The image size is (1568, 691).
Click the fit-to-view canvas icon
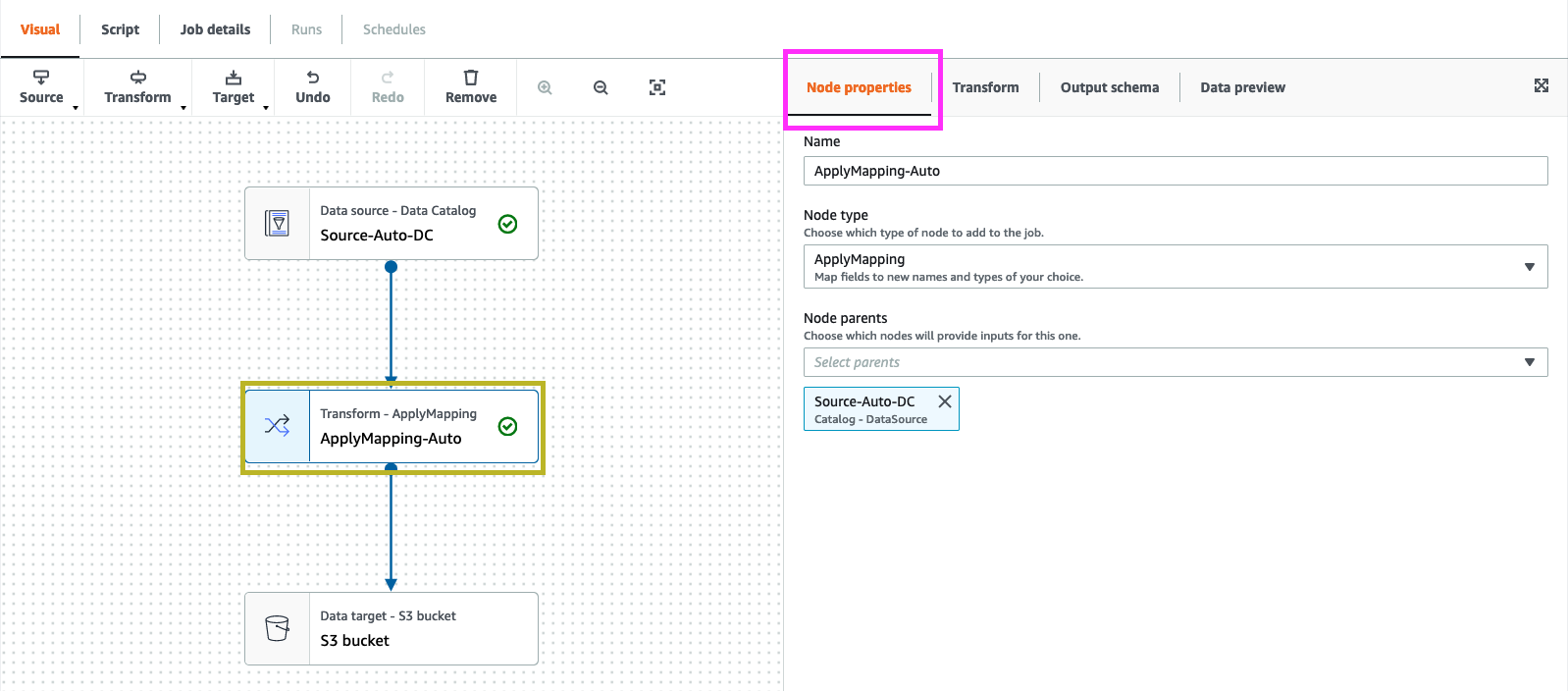click(657, 87)
